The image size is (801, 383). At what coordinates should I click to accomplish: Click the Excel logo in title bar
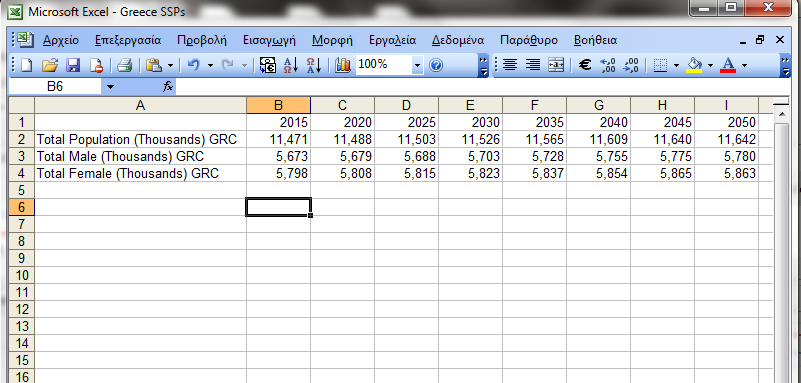(x=15, y=11)
